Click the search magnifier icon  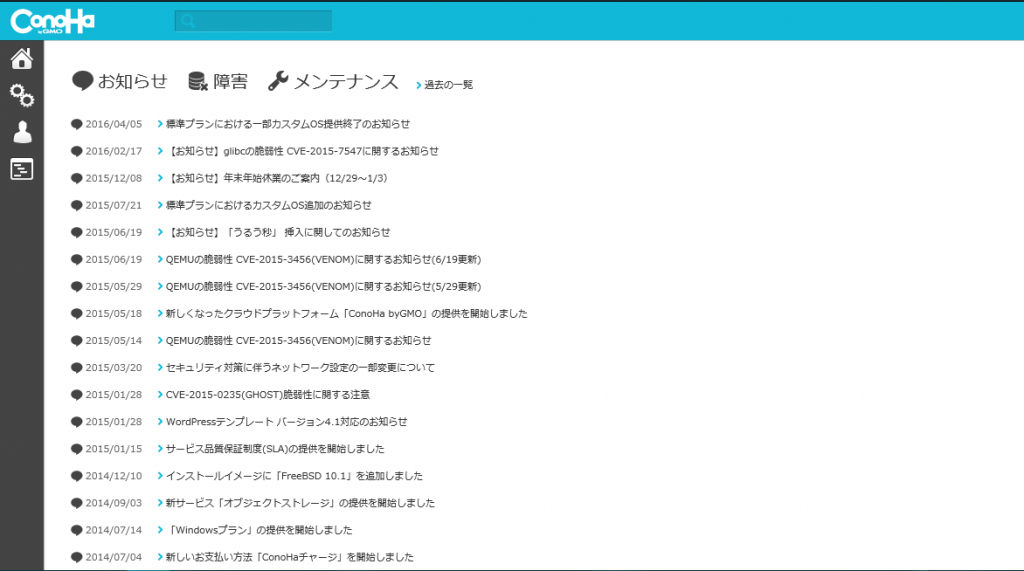(188, 22)
